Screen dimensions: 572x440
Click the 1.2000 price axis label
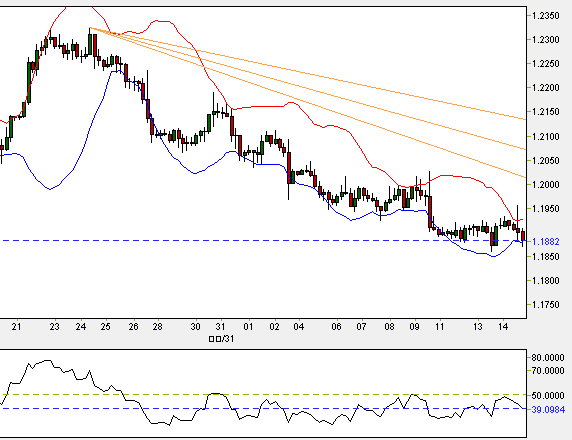point(545,185)
